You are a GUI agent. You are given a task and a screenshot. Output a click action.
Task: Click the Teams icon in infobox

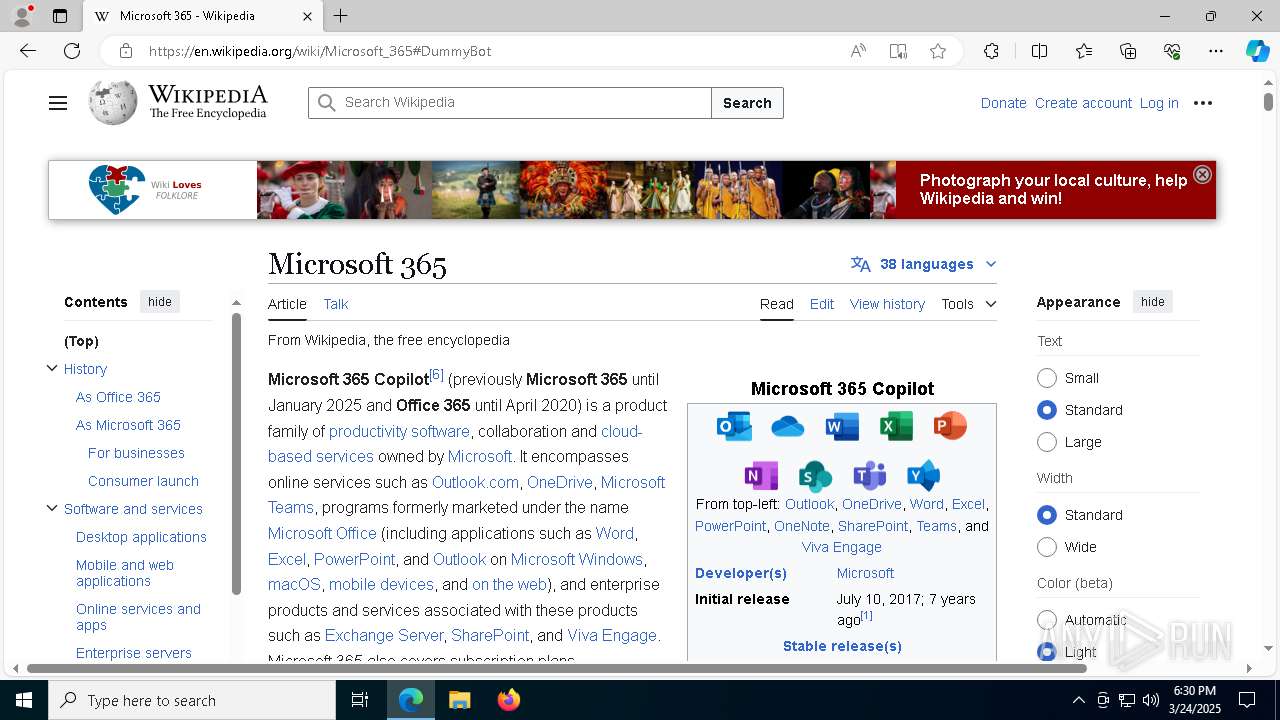click(869, 475)
